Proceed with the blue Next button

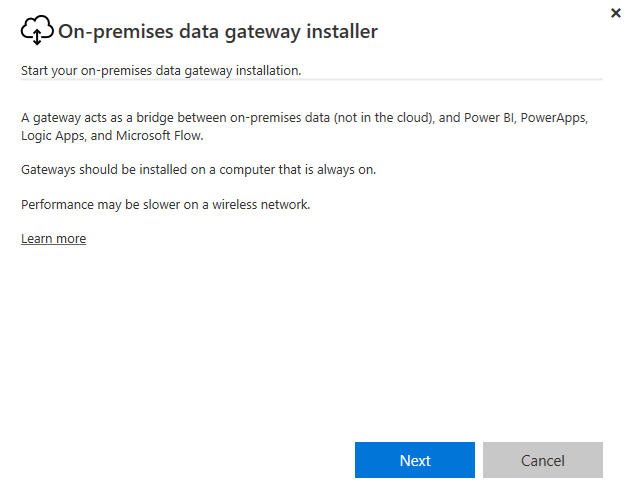pyautogui.click(x=415, y=460)
